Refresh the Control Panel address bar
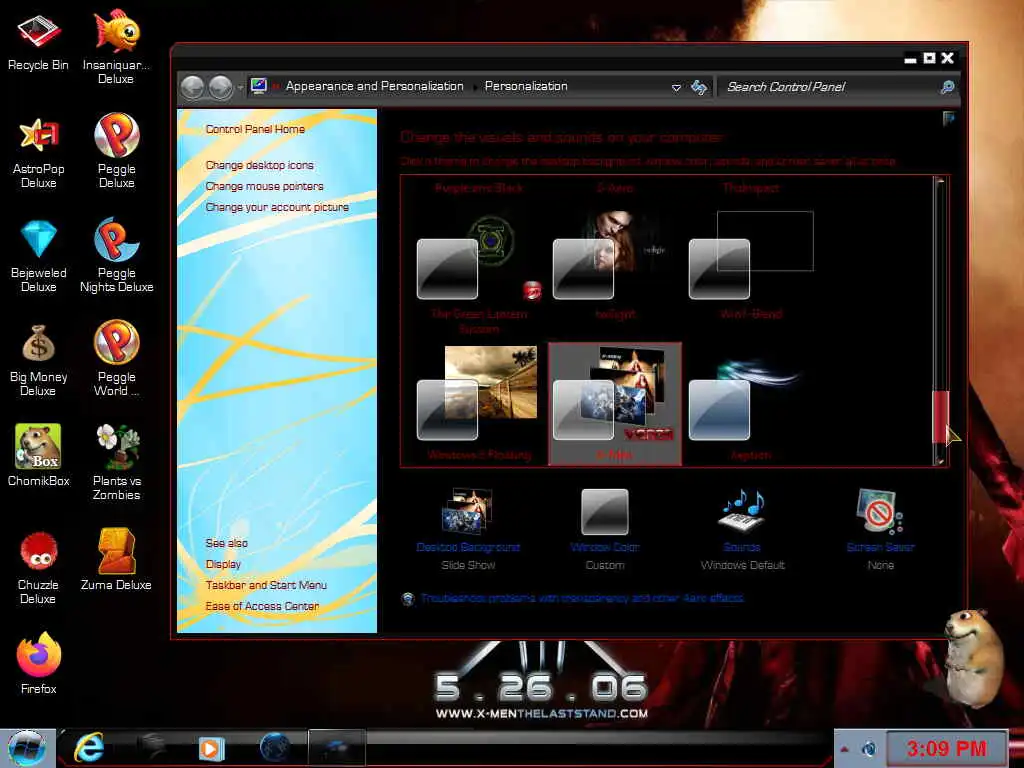Image resolution: width=1024 pixels, height=768 pixels. [x=699, y=87]
